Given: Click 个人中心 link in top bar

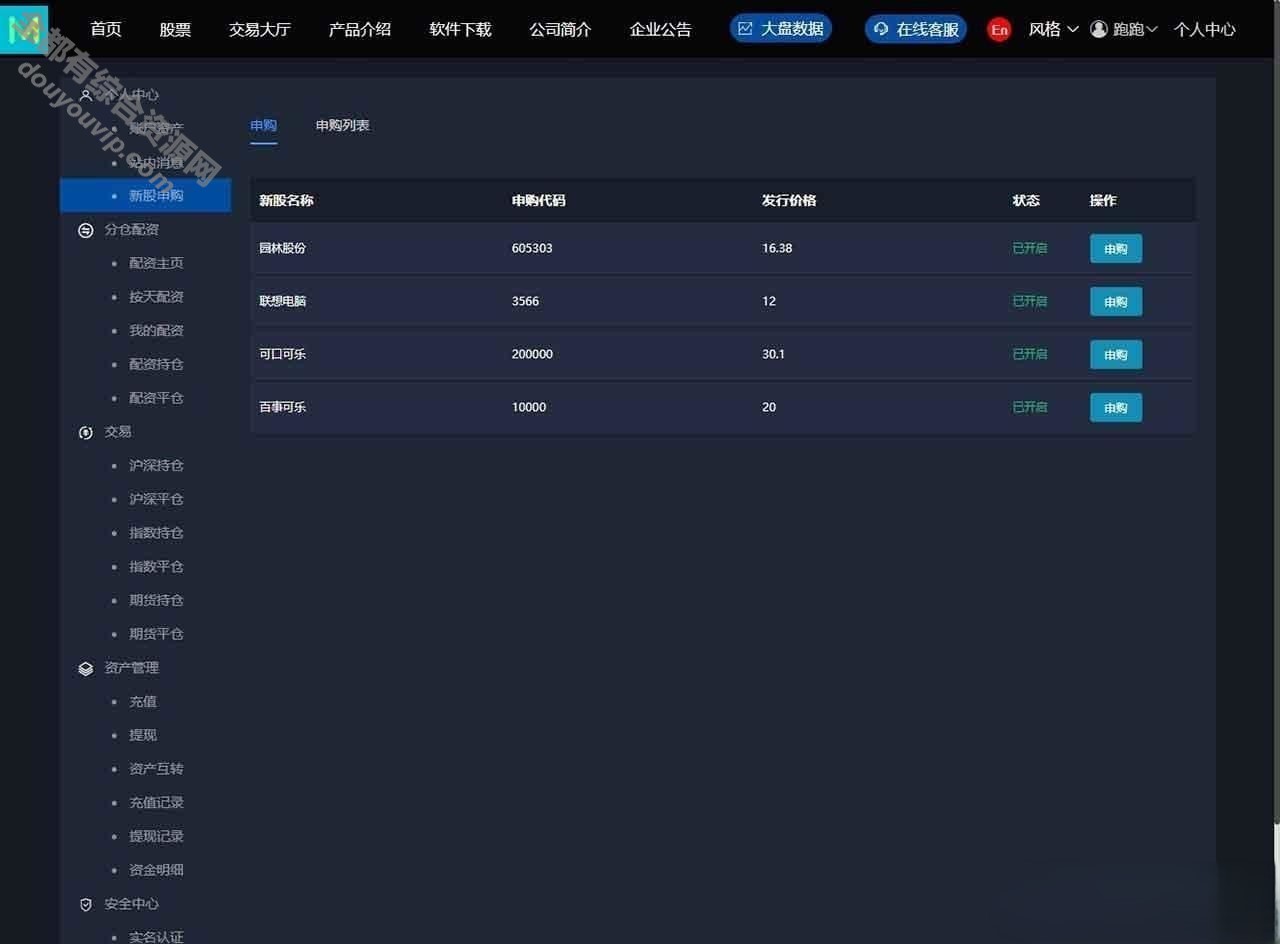Looking at the screenshot, I should coord(1204,29).
